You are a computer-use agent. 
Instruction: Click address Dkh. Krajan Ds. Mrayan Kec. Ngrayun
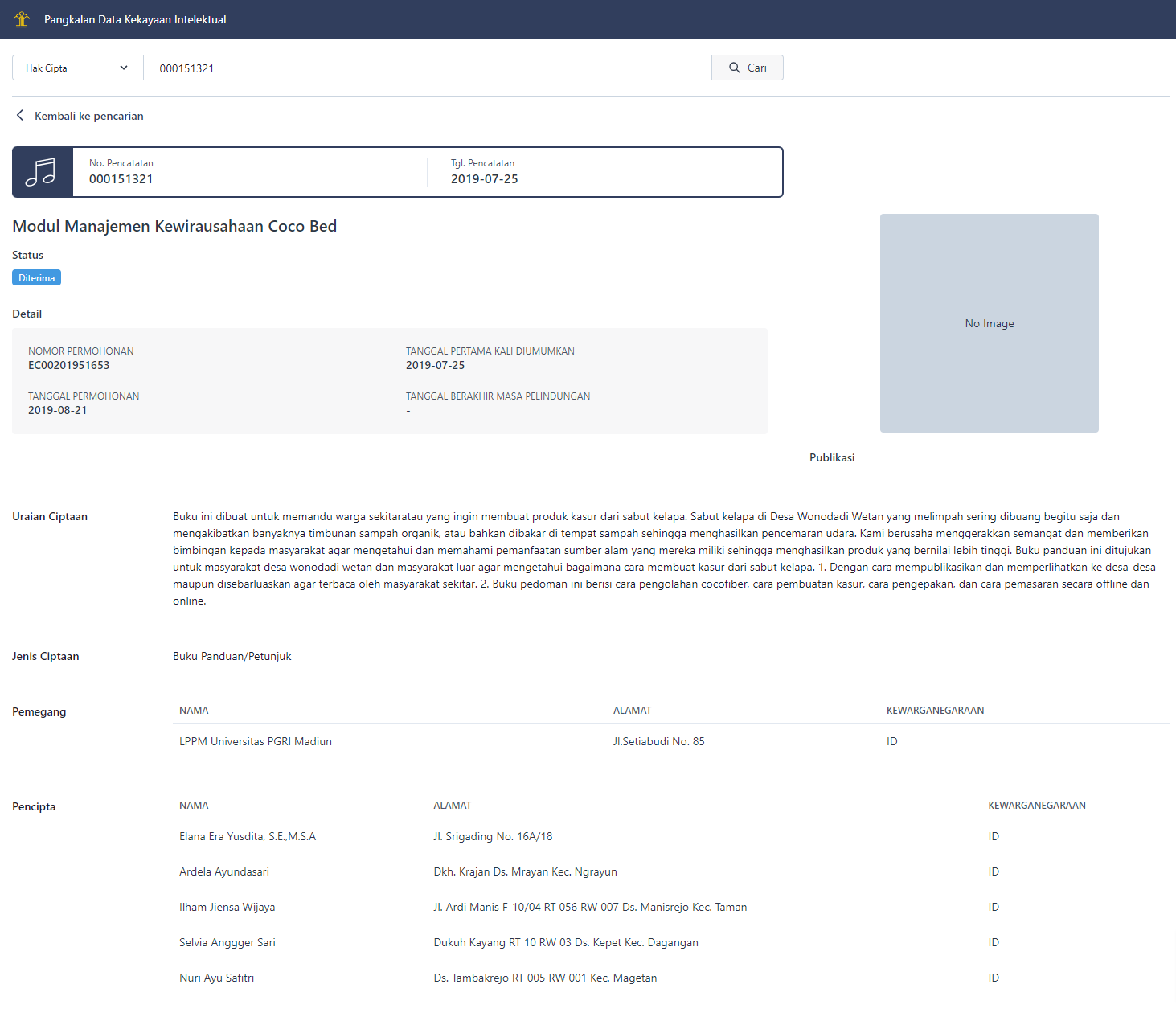(526, 871)
